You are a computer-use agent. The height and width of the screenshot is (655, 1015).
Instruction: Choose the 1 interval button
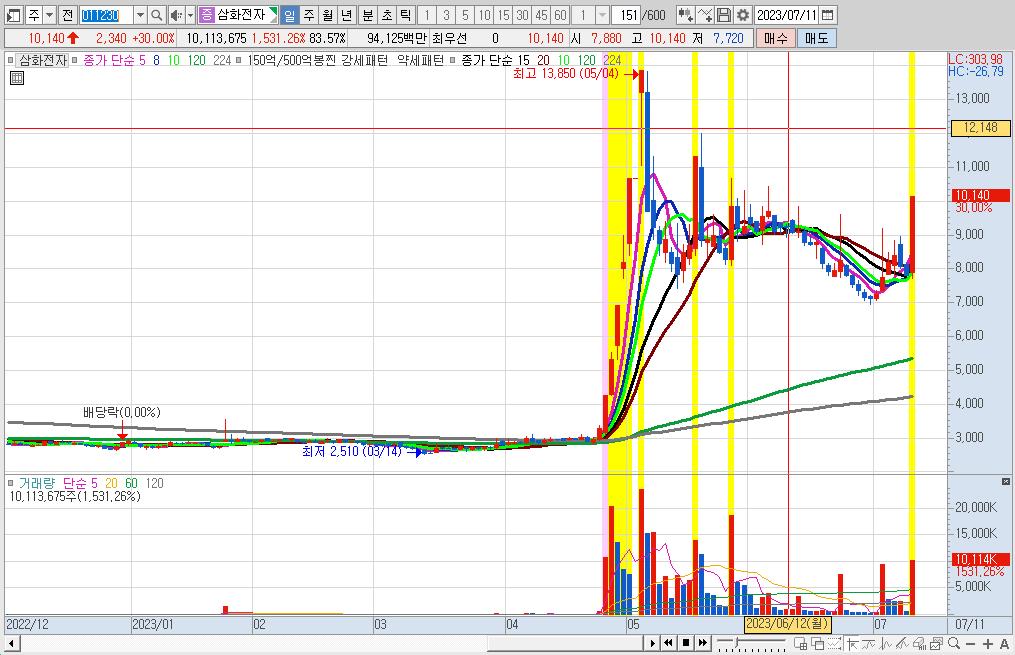(427, 15)
